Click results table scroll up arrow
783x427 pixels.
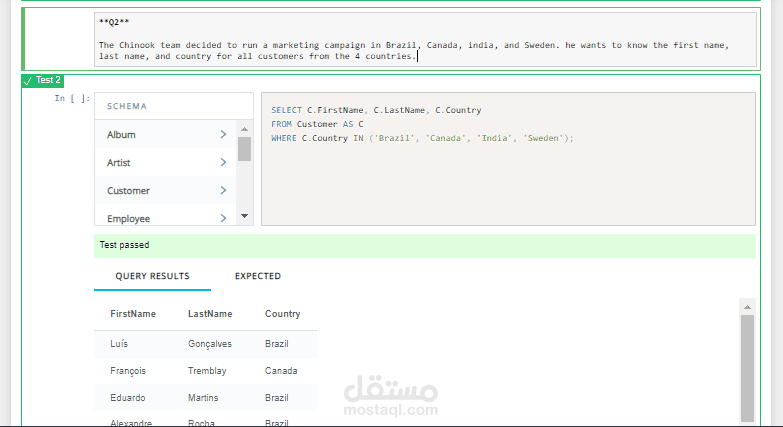pos(748,307)
